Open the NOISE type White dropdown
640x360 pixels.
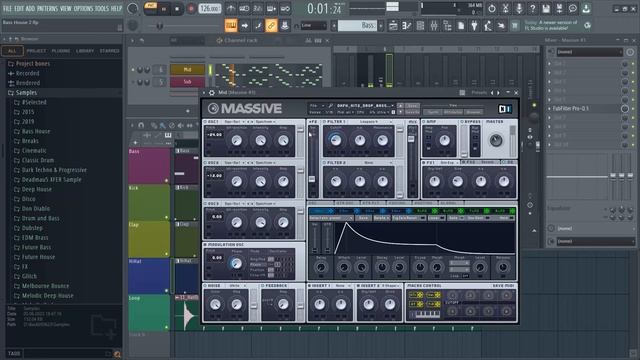pyautogui.click(x=237, y=286)
